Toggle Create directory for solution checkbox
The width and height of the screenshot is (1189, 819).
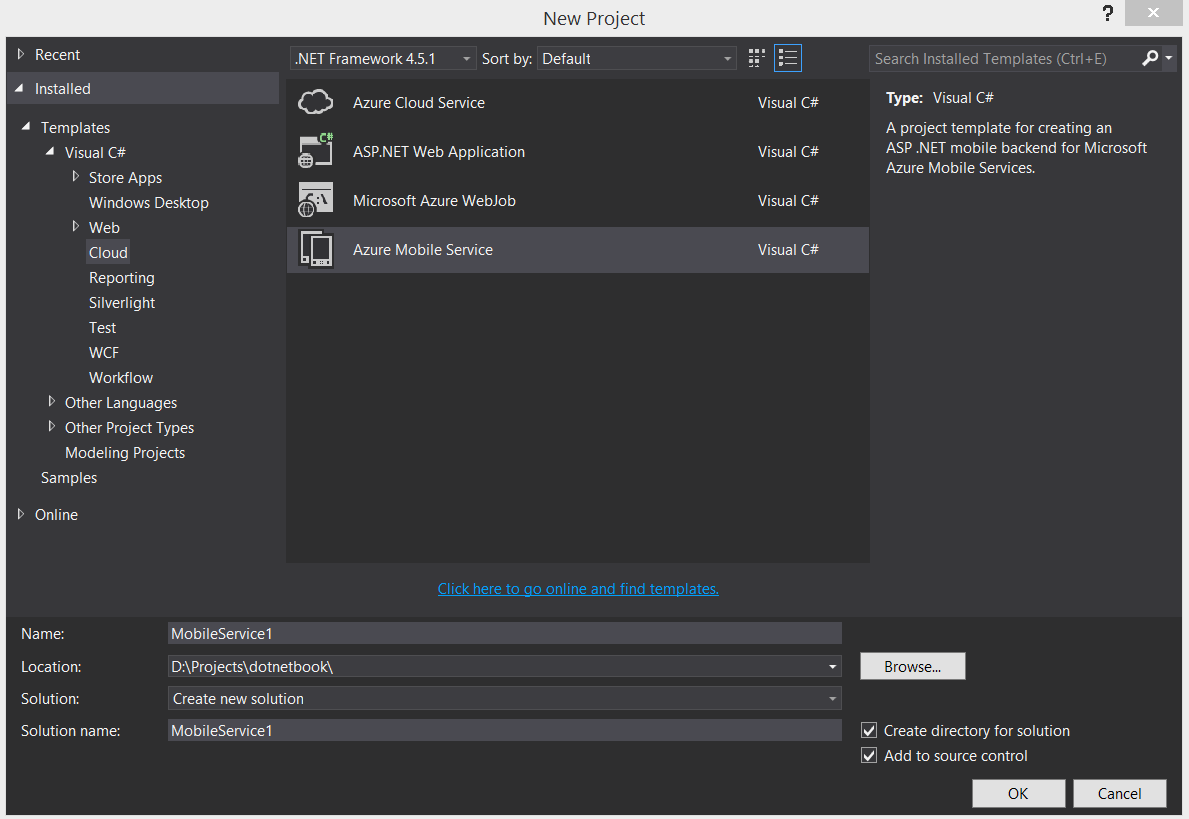(x=869, y=730)
